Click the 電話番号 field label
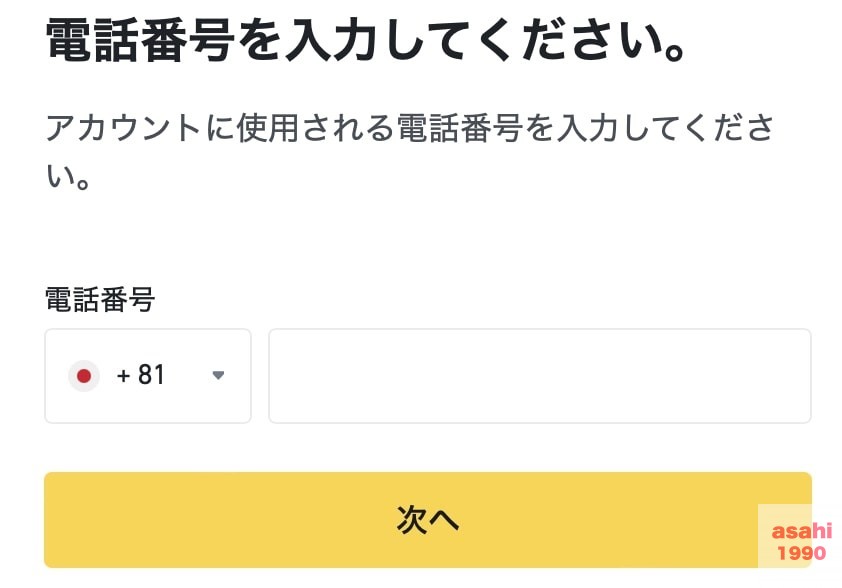 [100, 300]
